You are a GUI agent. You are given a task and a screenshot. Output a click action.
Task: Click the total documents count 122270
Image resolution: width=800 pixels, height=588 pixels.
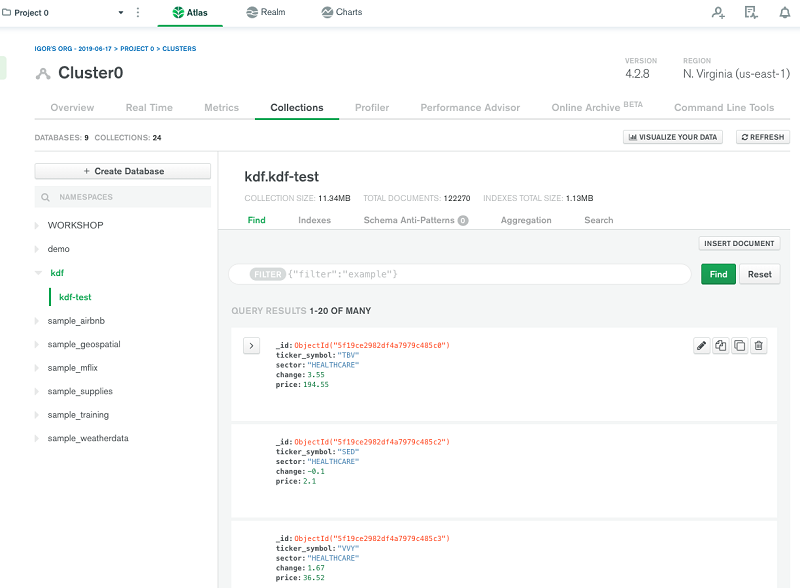tap(457, 199)
